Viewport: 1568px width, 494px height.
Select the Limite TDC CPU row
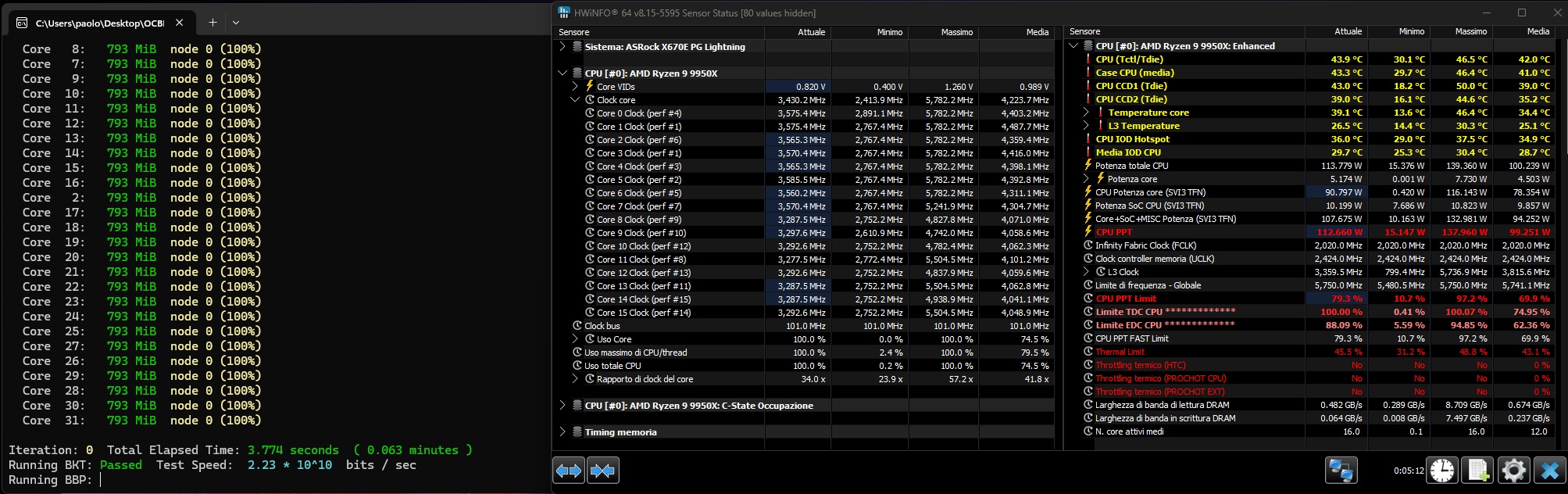(x=1311, y=312)
